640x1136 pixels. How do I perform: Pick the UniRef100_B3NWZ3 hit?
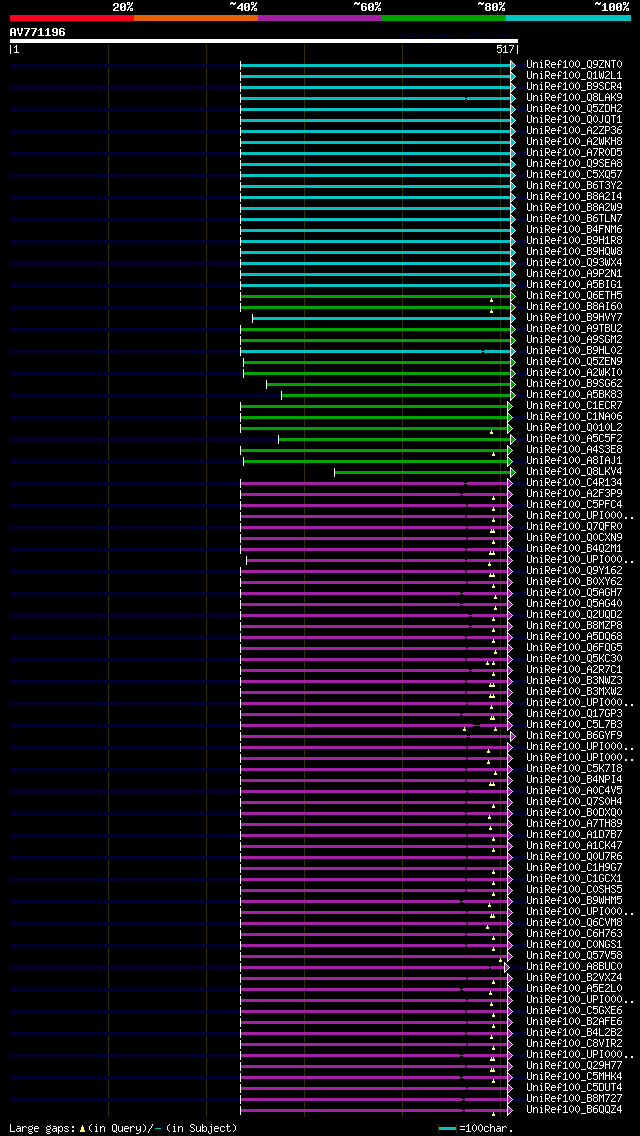574,680
